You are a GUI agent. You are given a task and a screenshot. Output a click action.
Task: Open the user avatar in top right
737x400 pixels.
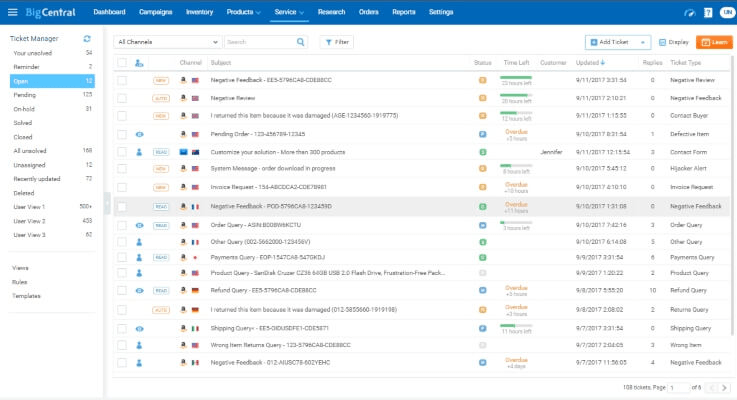click(728, 12)
